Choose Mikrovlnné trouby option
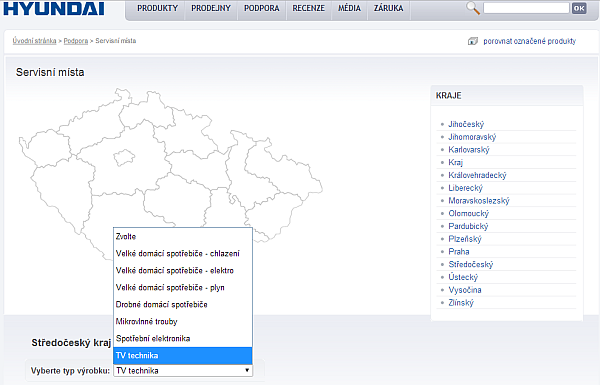600x385 pixels. click(183, 321)
